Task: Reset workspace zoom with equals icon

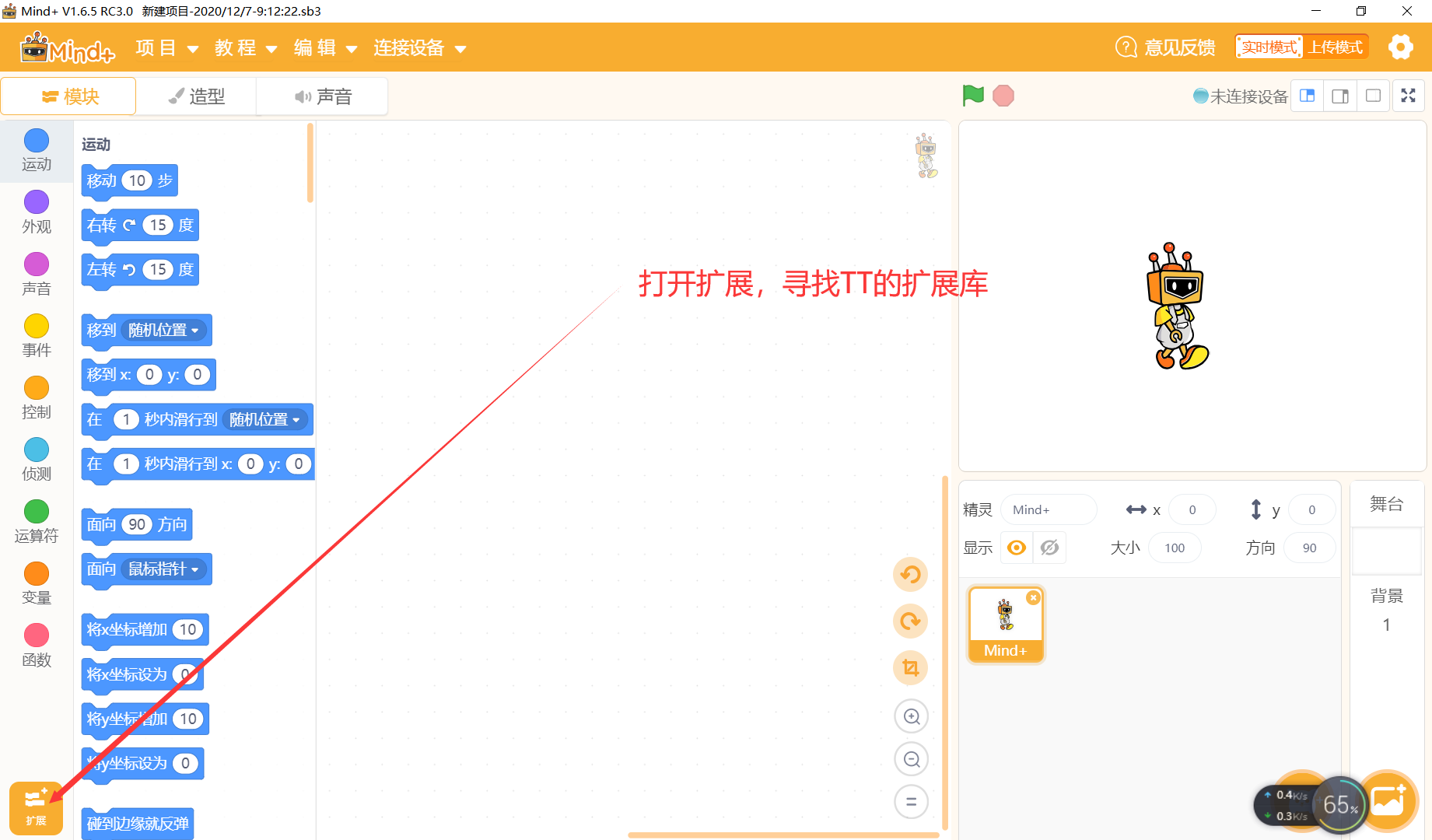Action: pyautogui.click(x=912, y=802)
